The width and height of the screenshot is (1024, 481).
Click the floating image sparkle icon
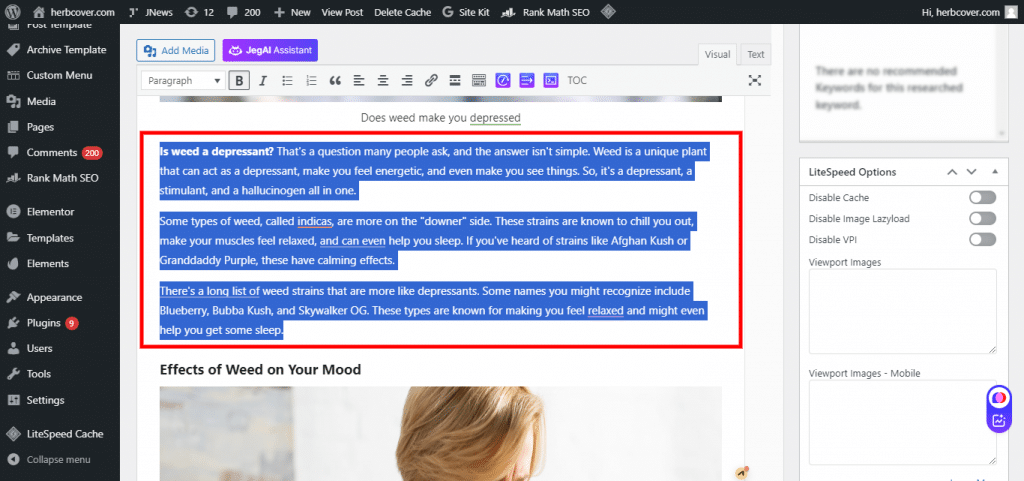999,421
